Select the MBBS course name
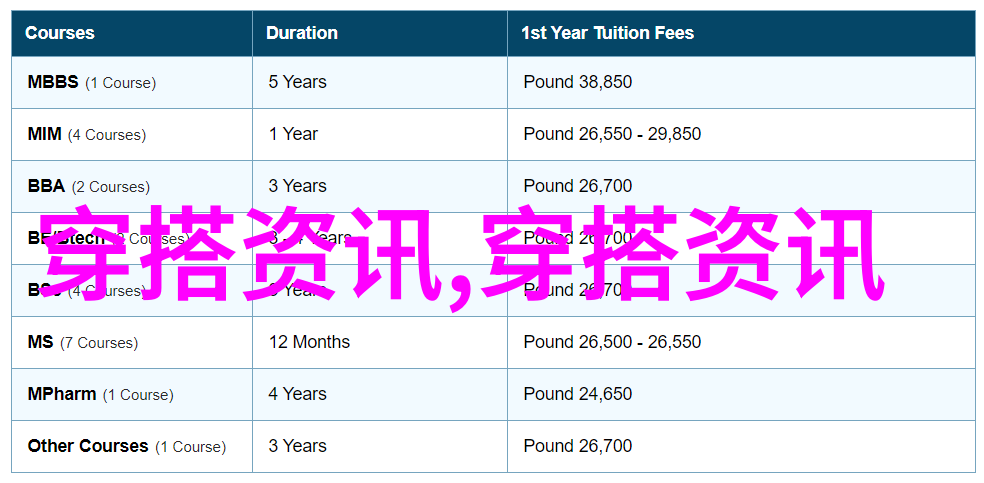Screen dimensions: 984x483 [53, 82]
